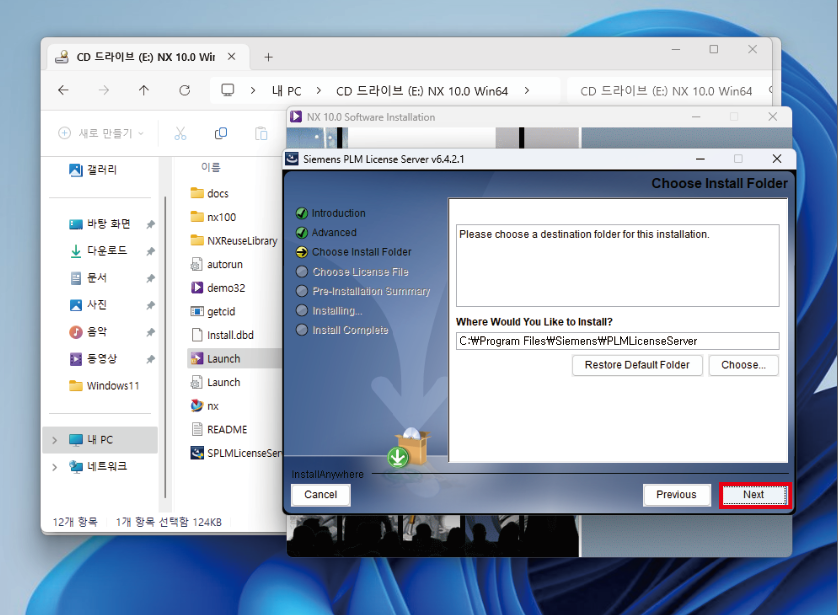838x615 pixels.
Task: Click the Copy icon in Explorer toolbar
Action: [221, 133]
